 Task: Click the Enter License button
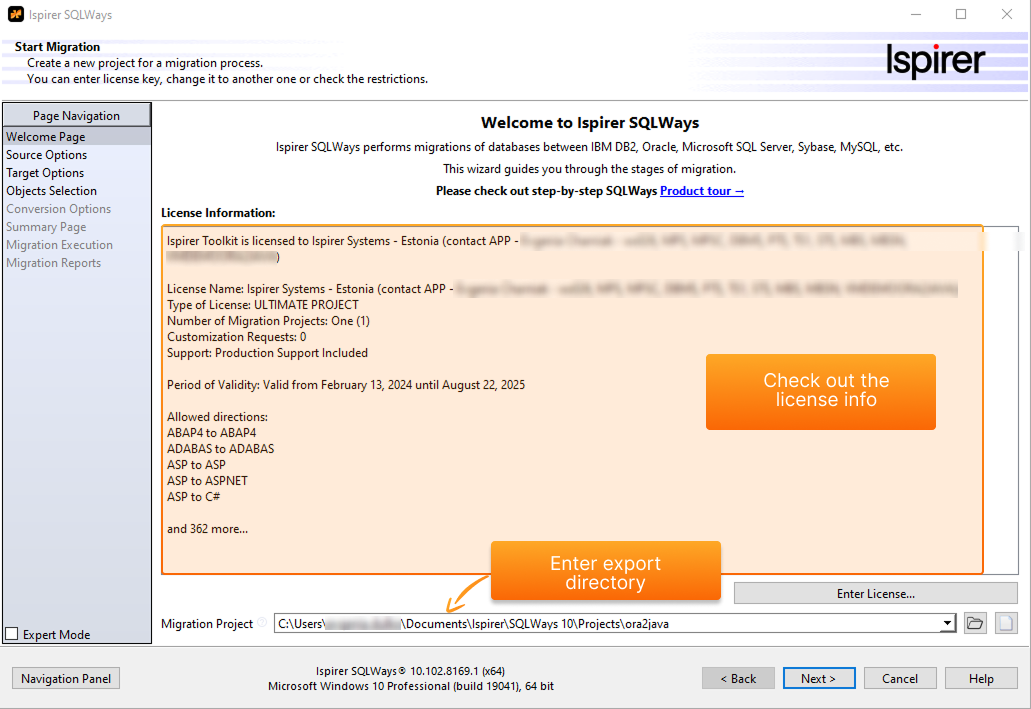click(875, 593)
